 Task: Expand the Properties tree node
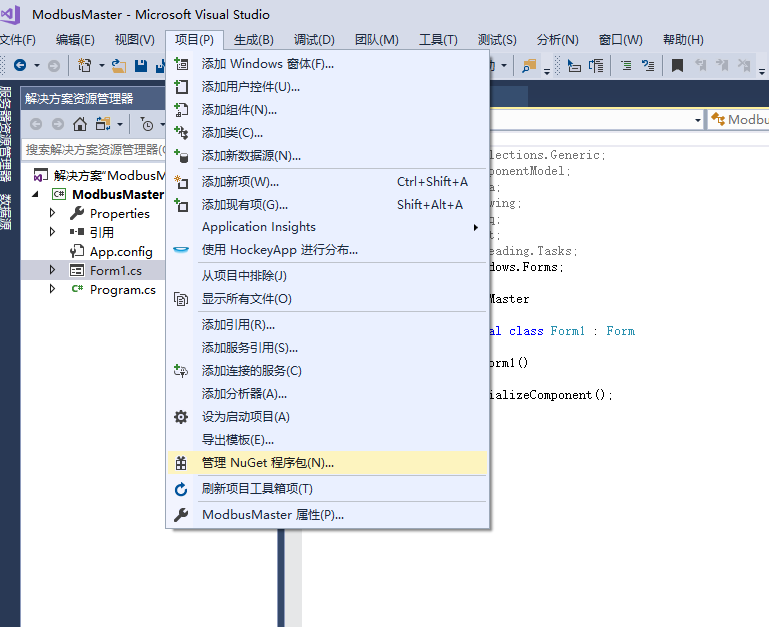point(53,213)
